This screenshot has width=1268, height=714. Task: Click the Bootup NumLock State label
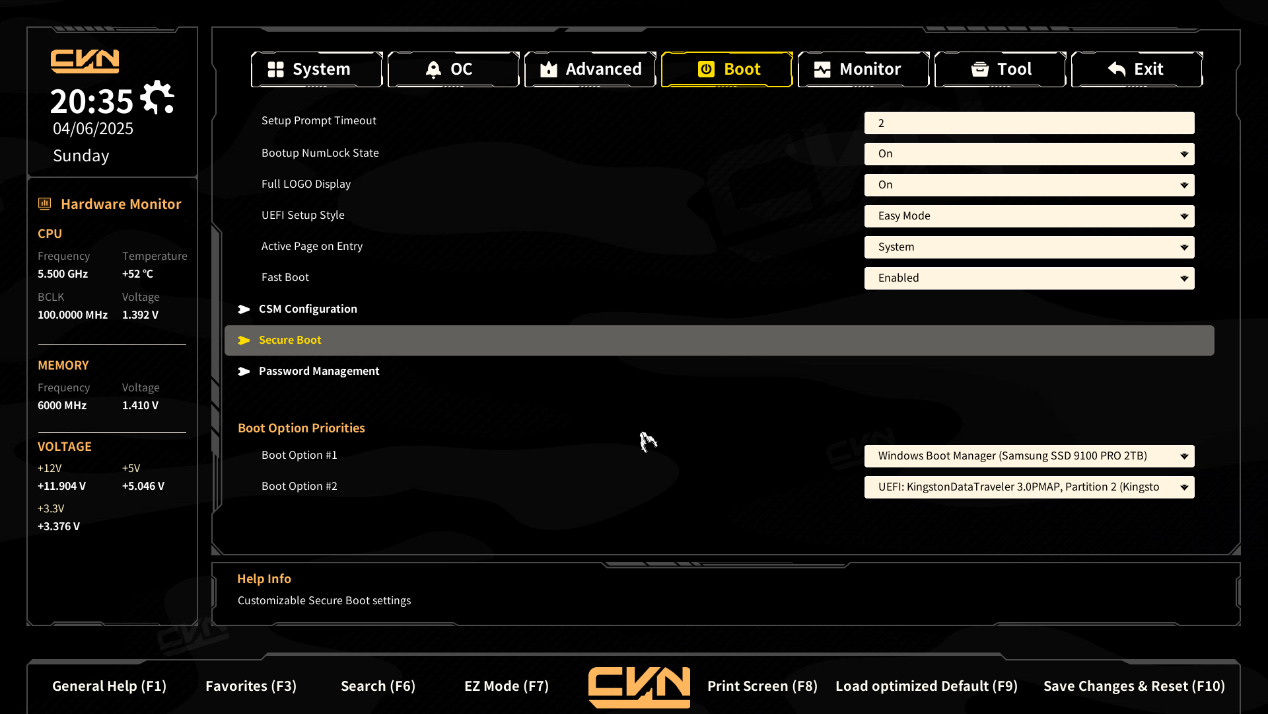point(320,153)
